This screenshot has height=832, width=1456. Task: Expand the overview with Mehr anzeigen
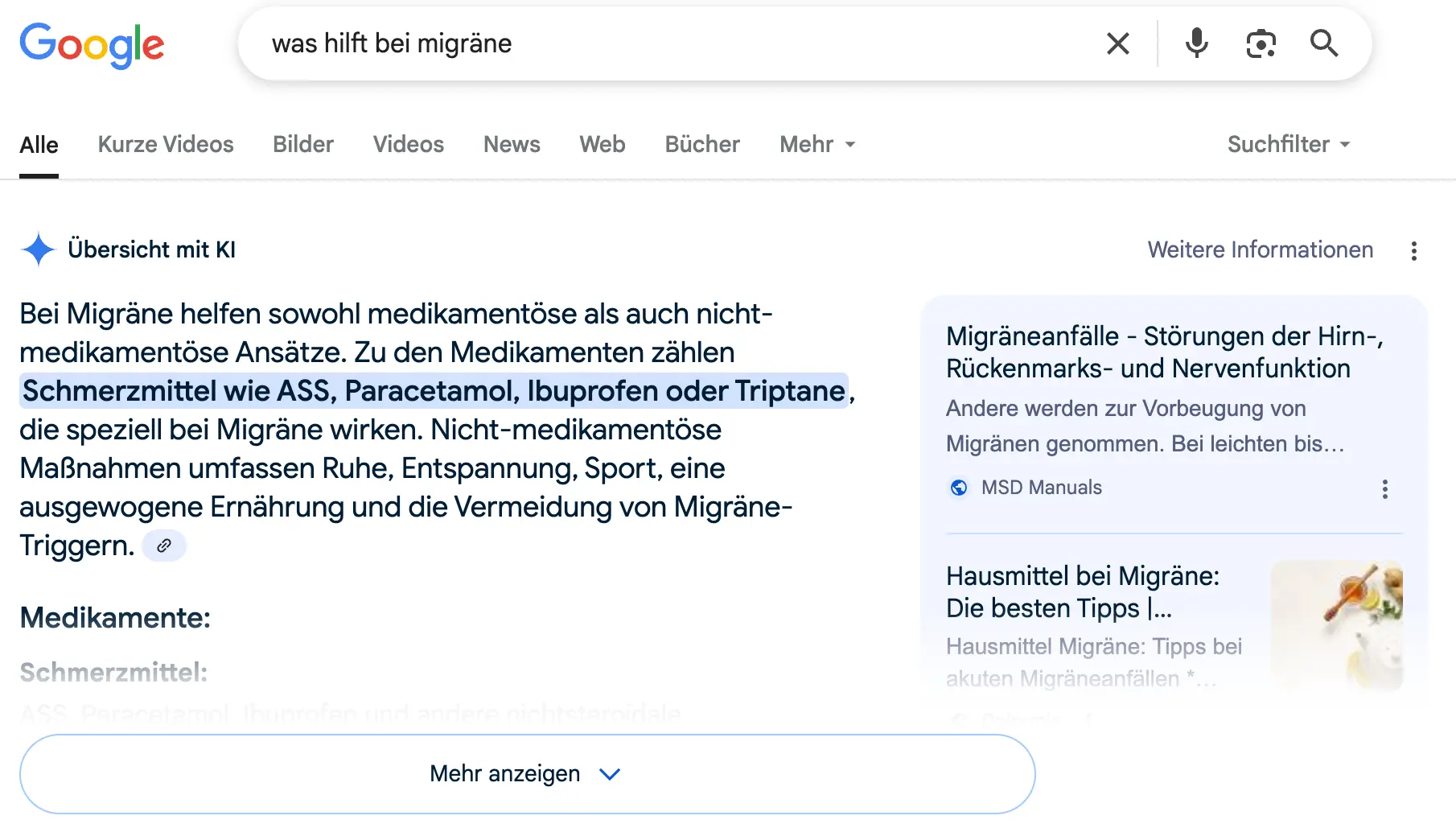527,774
